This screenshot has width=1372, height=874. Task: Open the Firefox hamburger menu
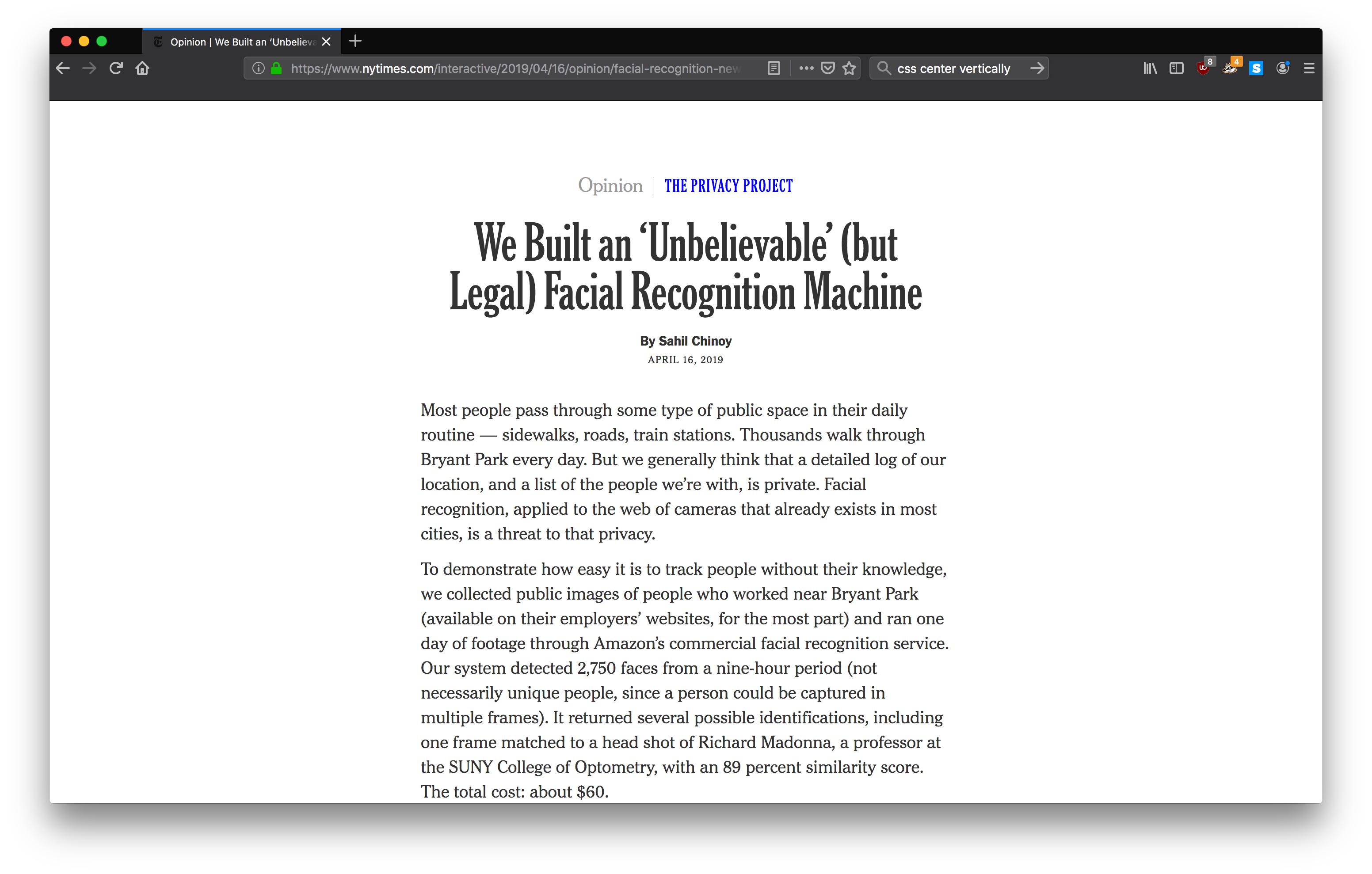(1309, 68)
